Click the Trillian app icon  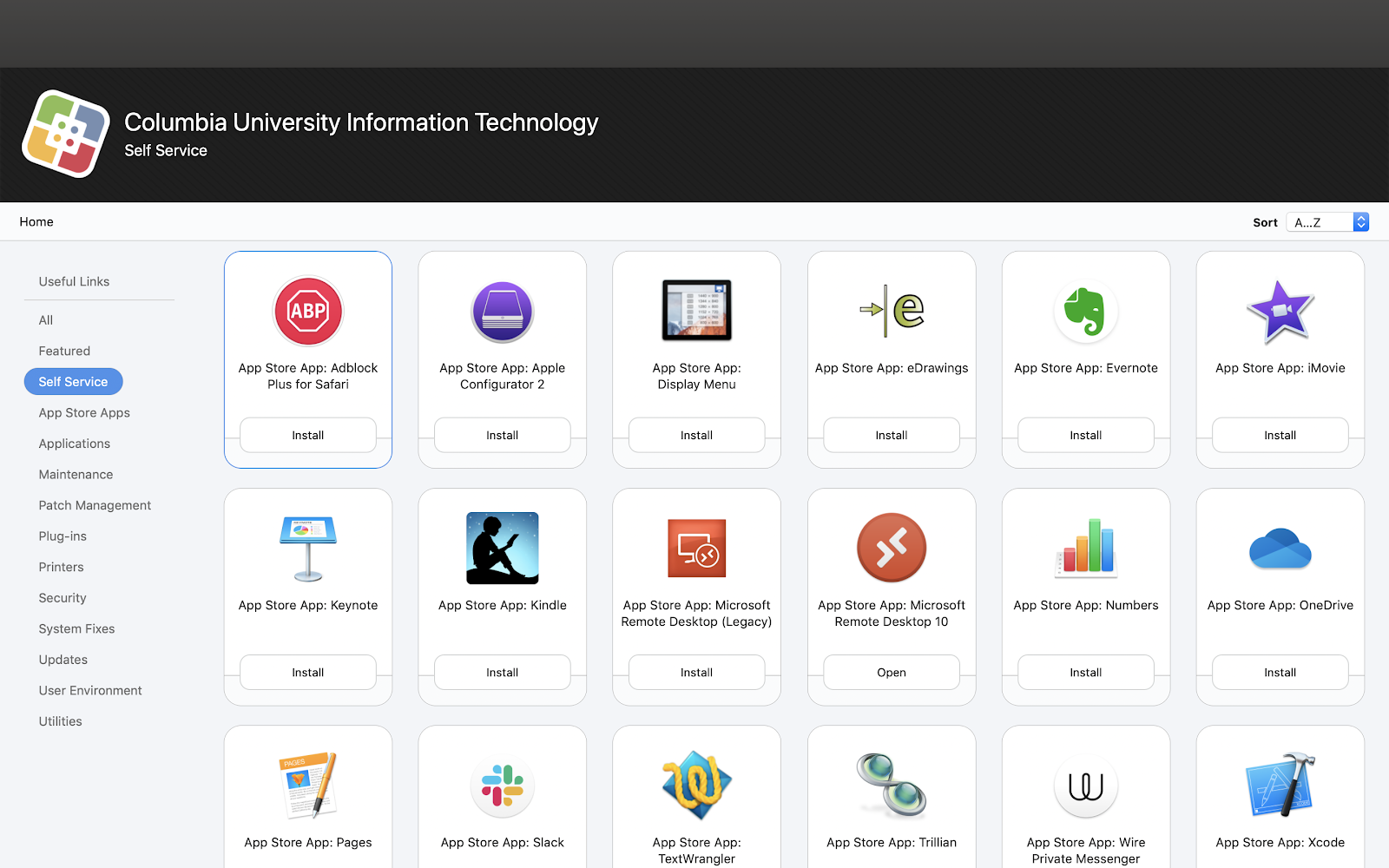point(892,786)
